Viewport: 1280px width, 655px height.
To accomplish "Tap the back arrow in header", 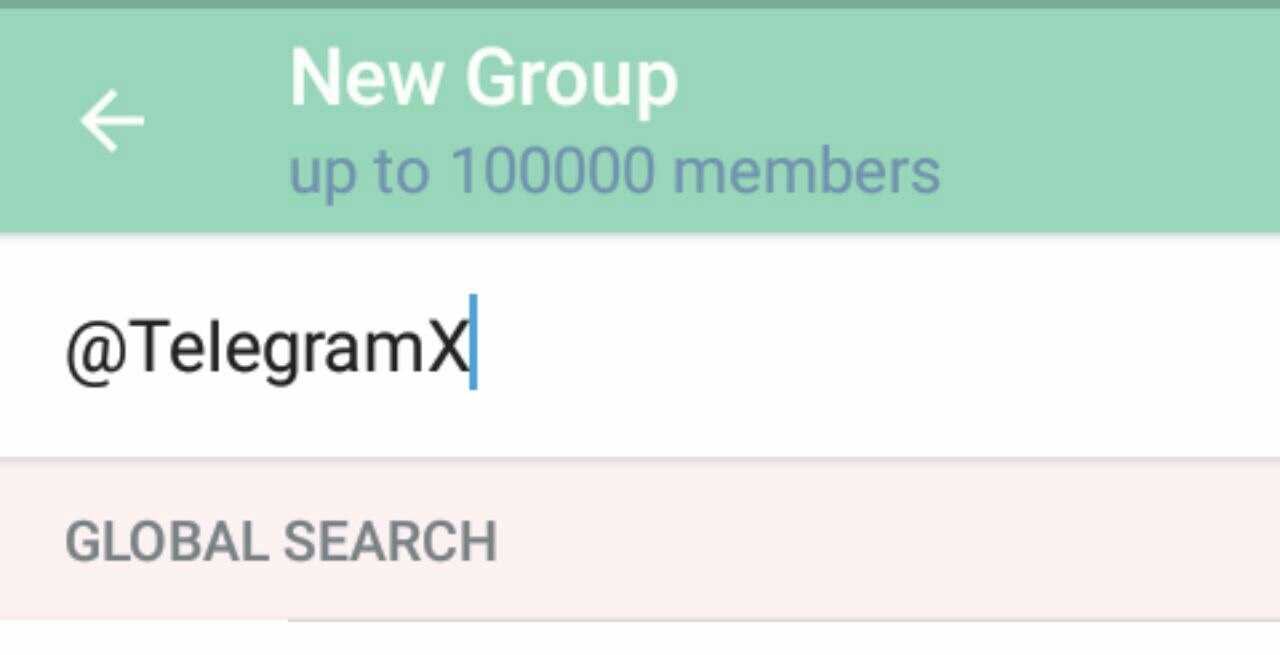I will point(112,120).
